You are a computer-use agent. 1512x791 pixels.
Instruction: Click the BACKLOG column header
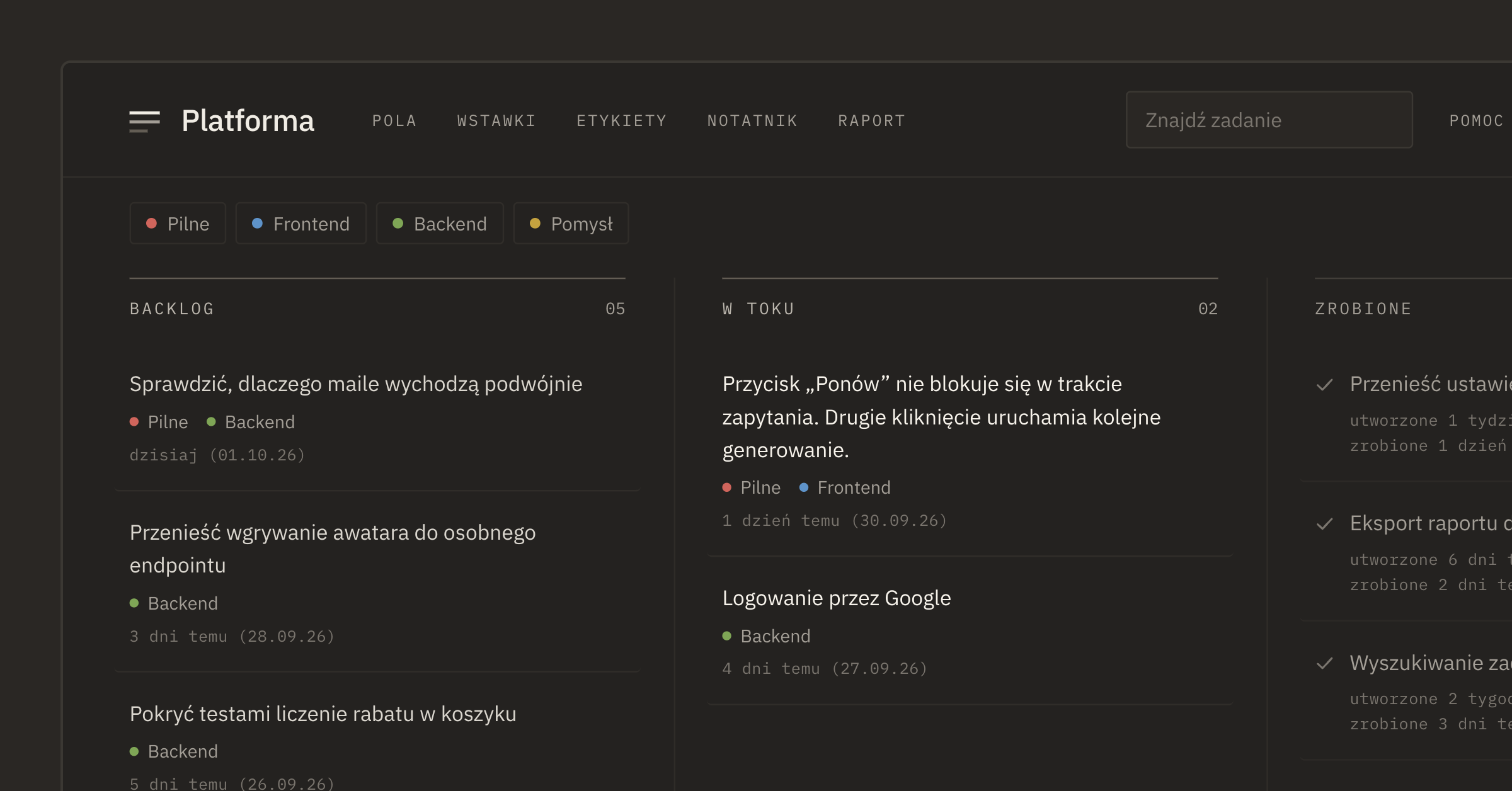tap(172, 309)
